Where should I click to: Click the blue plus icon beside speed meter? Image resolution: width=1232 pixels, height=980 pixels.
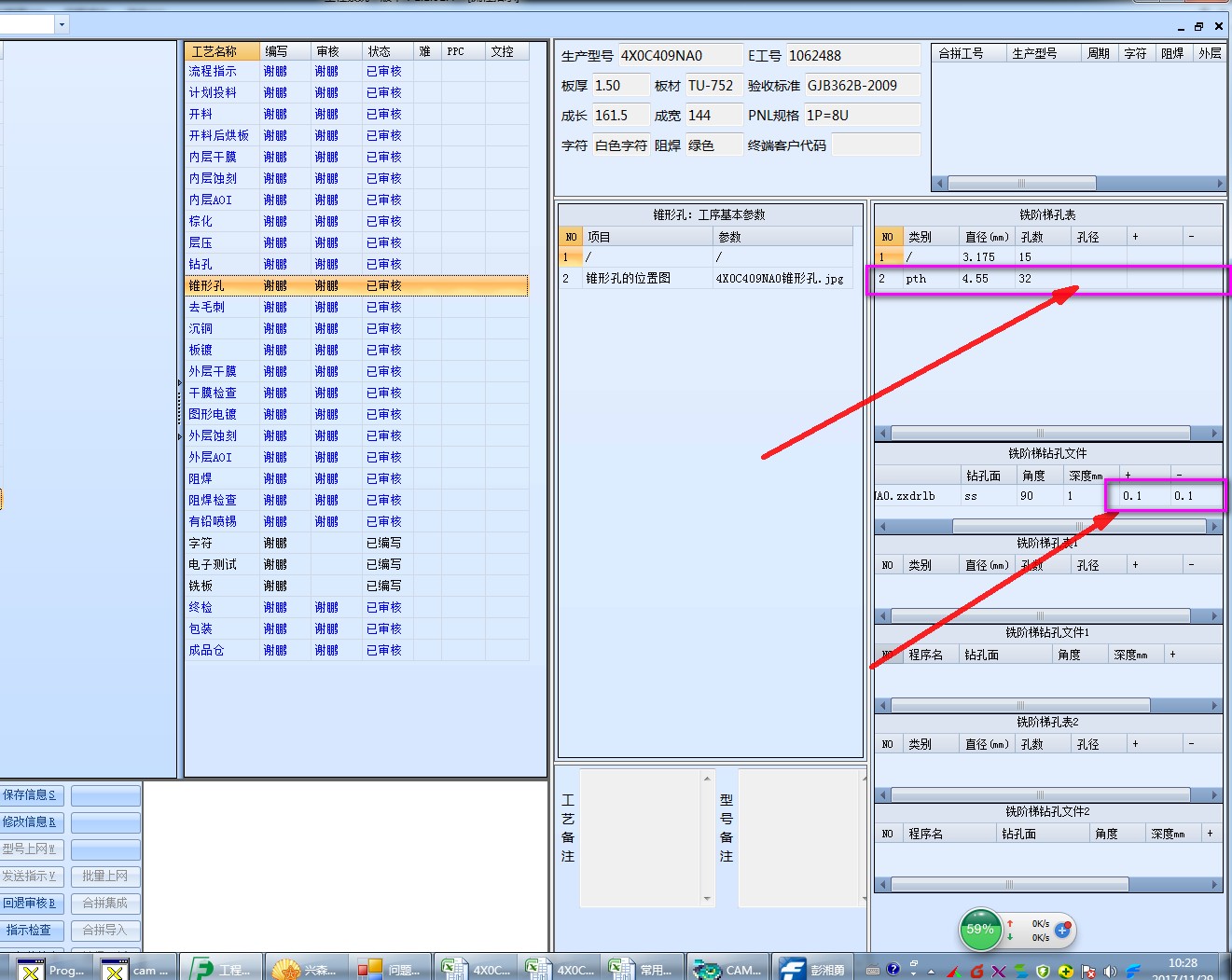(x=1062, y=930)
